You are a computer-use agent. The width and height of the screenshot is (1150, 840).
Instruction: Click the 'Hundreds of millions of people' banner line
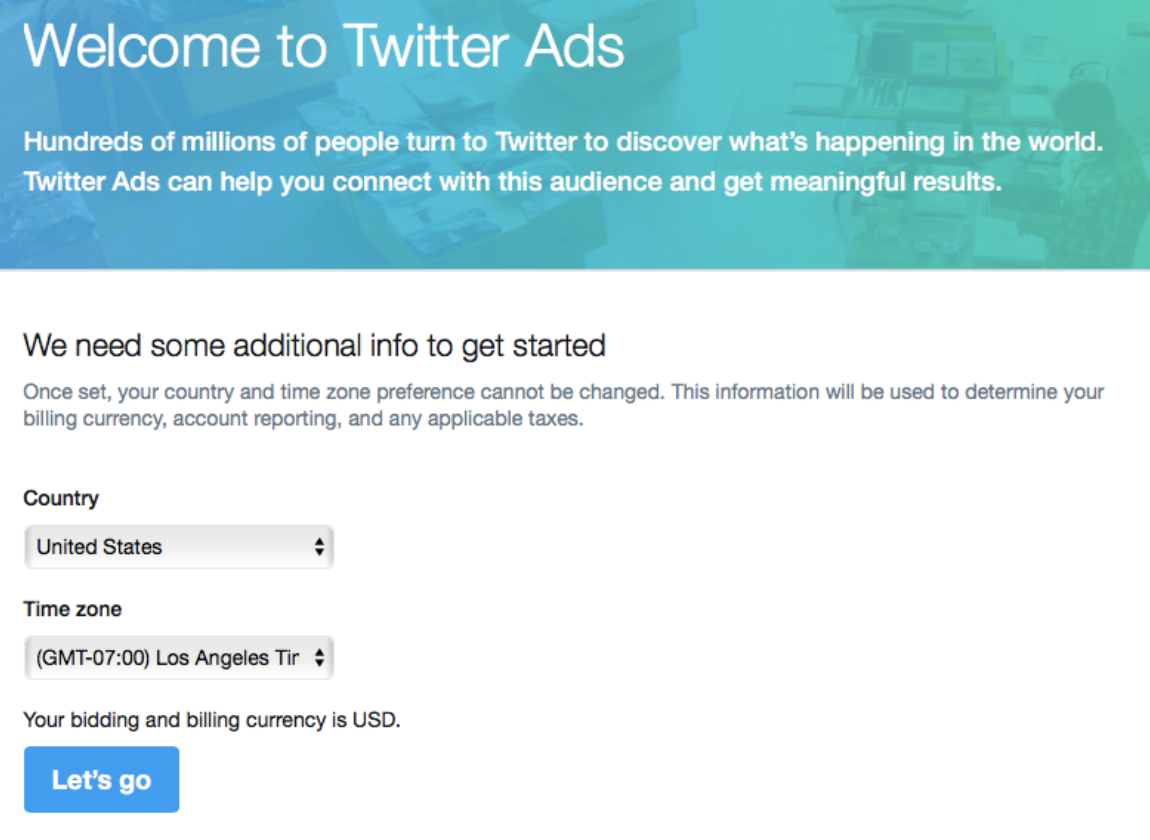[563, 142]
